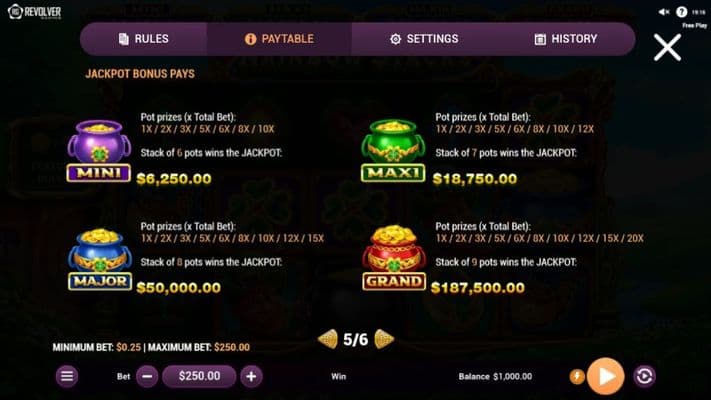
Task: Toggle the sound mute icon
Action: point(664,12)
